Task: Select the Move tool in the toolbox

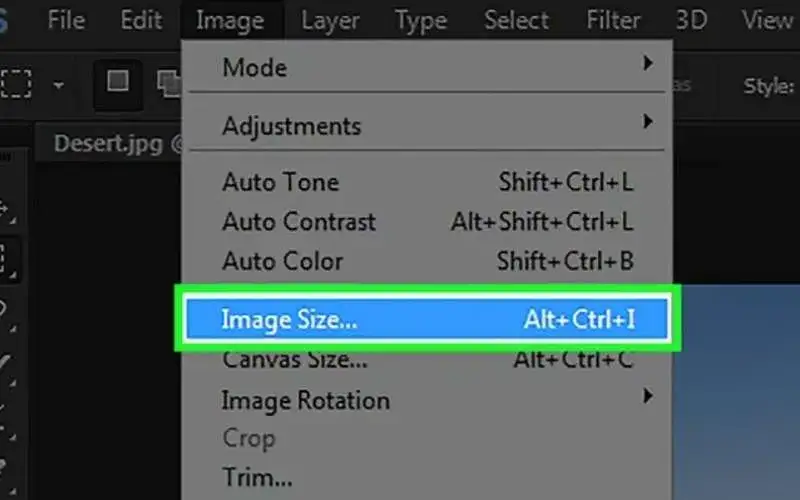Action: click(8, 210)
